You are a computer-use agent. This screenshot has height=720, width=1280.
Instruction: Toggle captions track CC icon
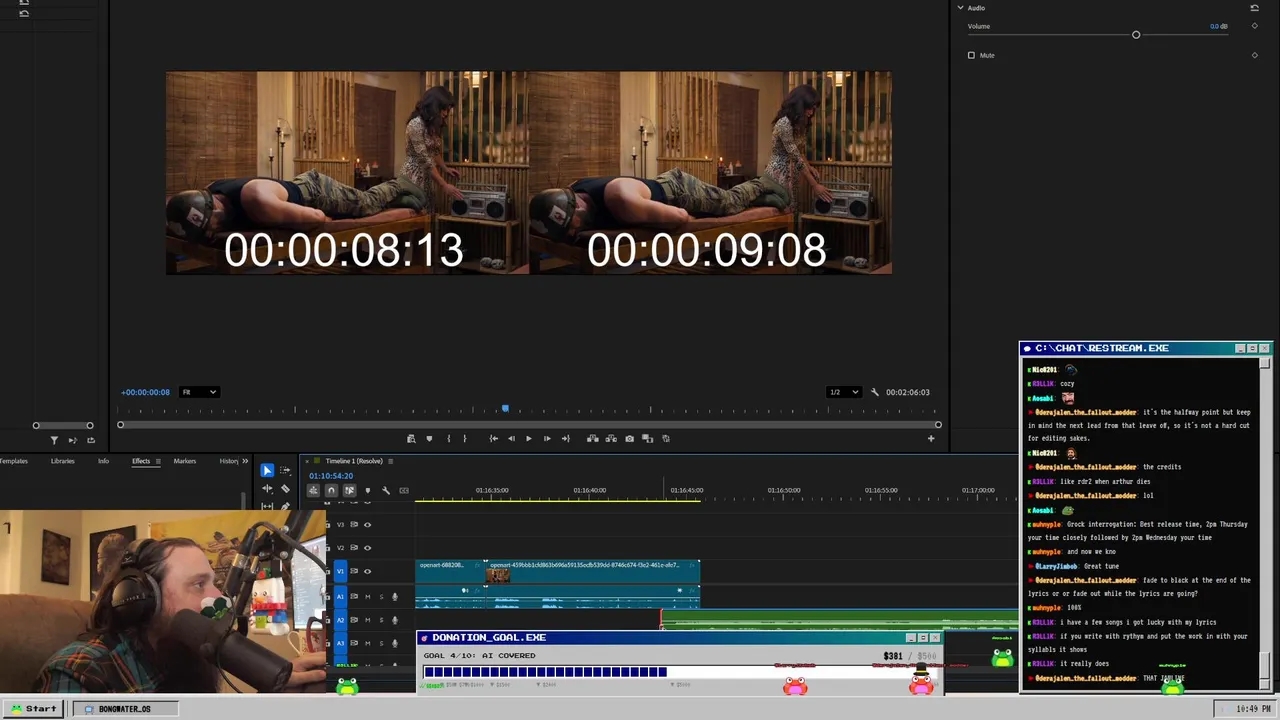pyautogui.click(x=404, y=491)
